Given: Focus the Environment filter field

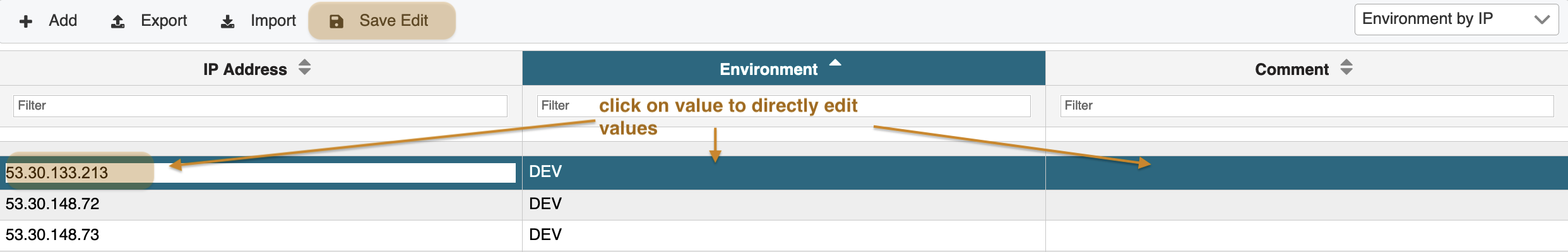Looking at the screenshot, I should 783,106.
